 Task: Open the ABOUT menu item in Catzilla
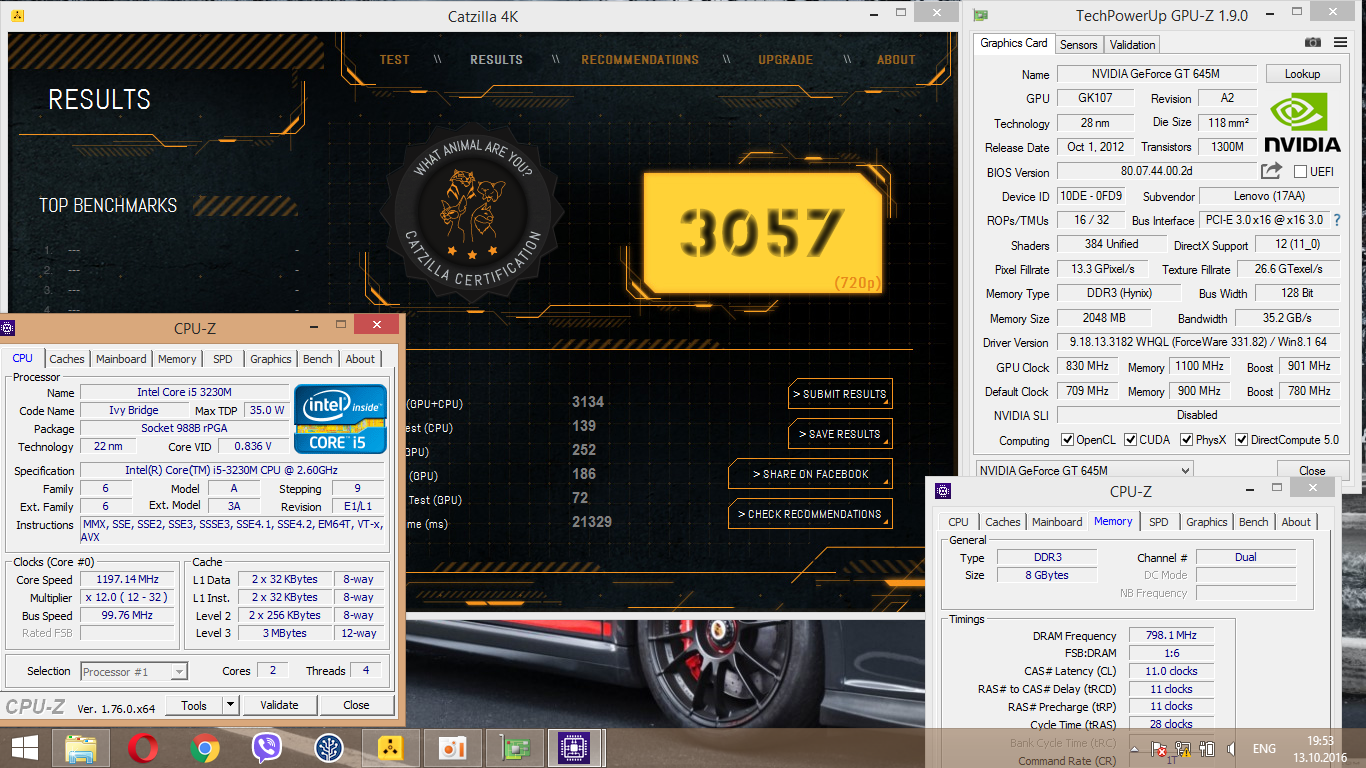(896, 59)
